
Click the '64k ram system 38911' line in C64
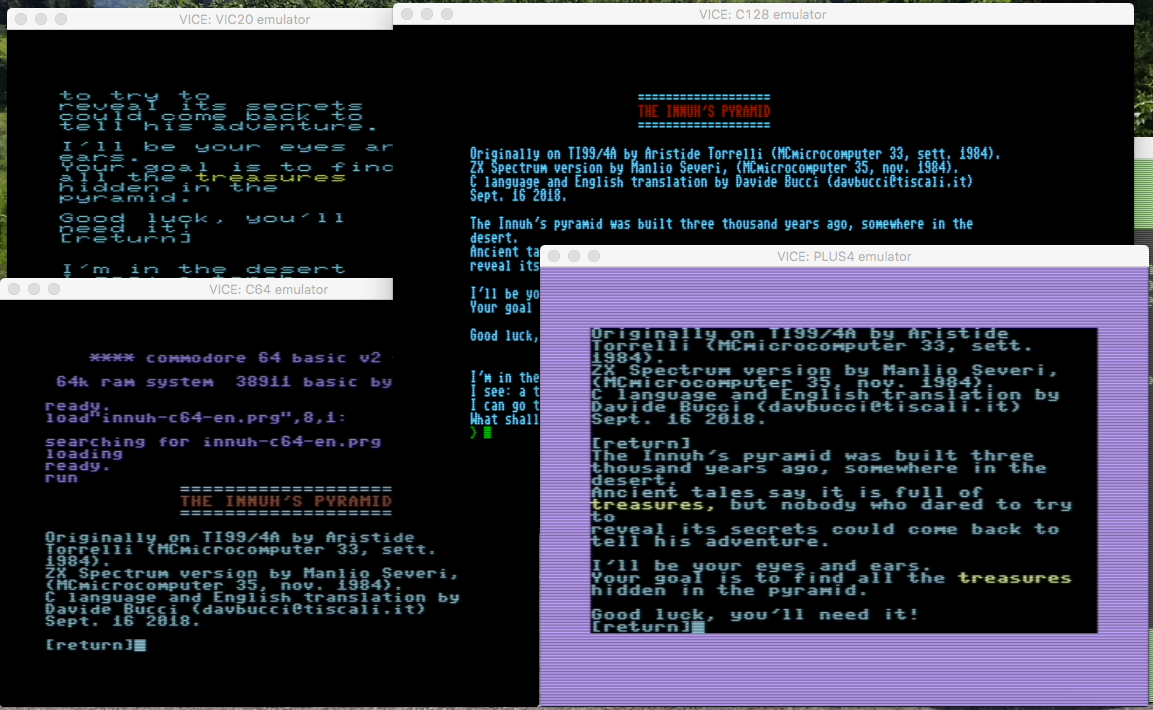224,382
